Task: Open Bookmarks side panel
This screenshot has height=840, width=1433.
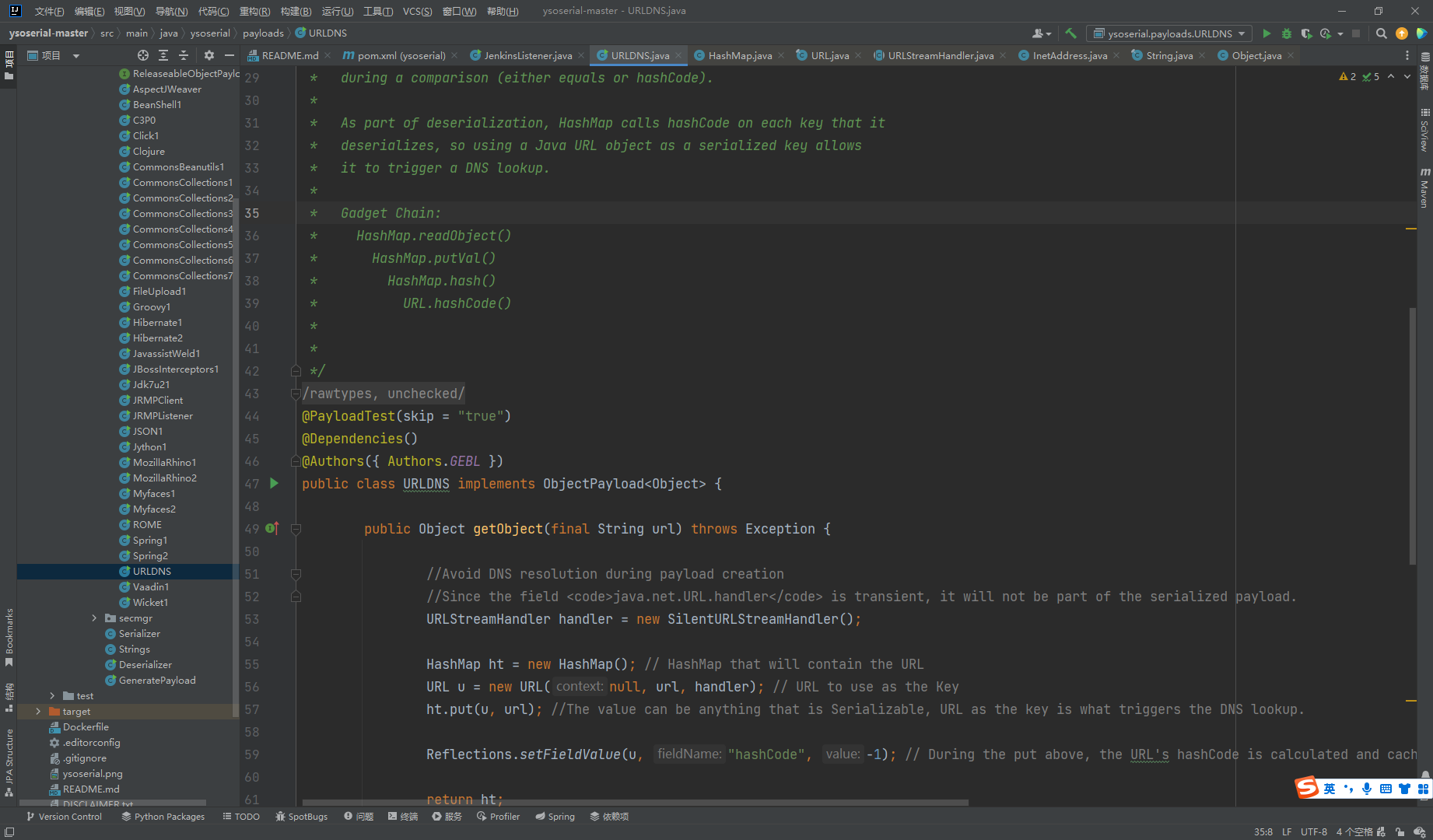Action: pyautogui.click(x=9, y=636)
